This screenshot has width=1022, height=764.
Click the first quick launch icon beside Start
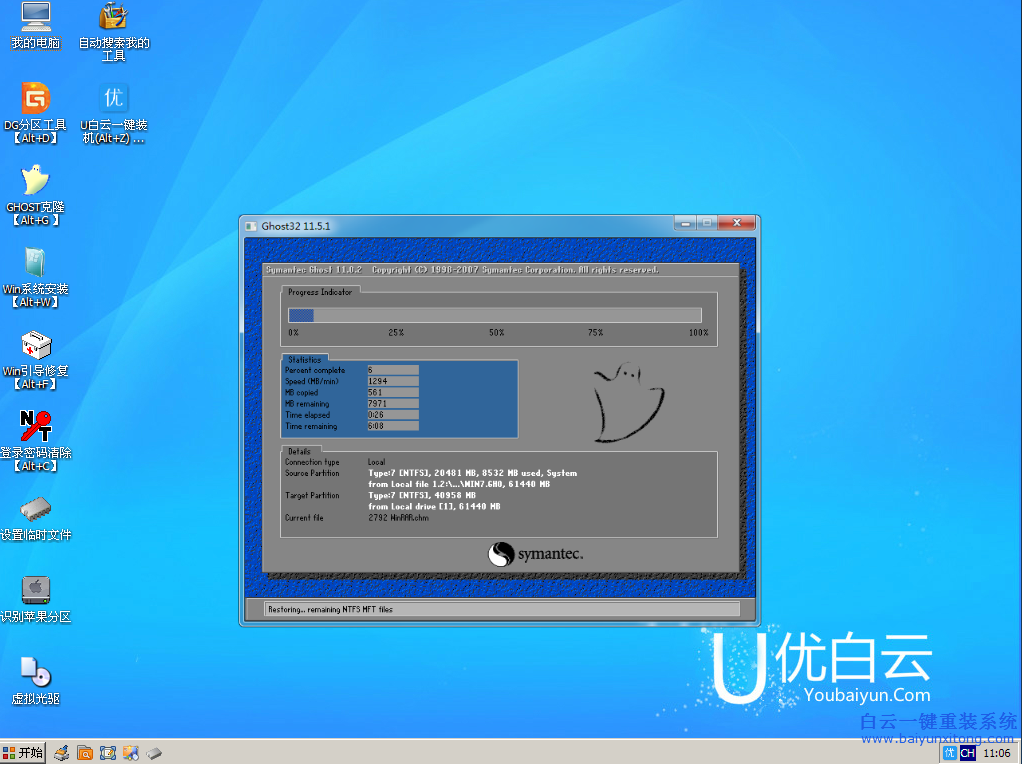click(x=62, y=753)
